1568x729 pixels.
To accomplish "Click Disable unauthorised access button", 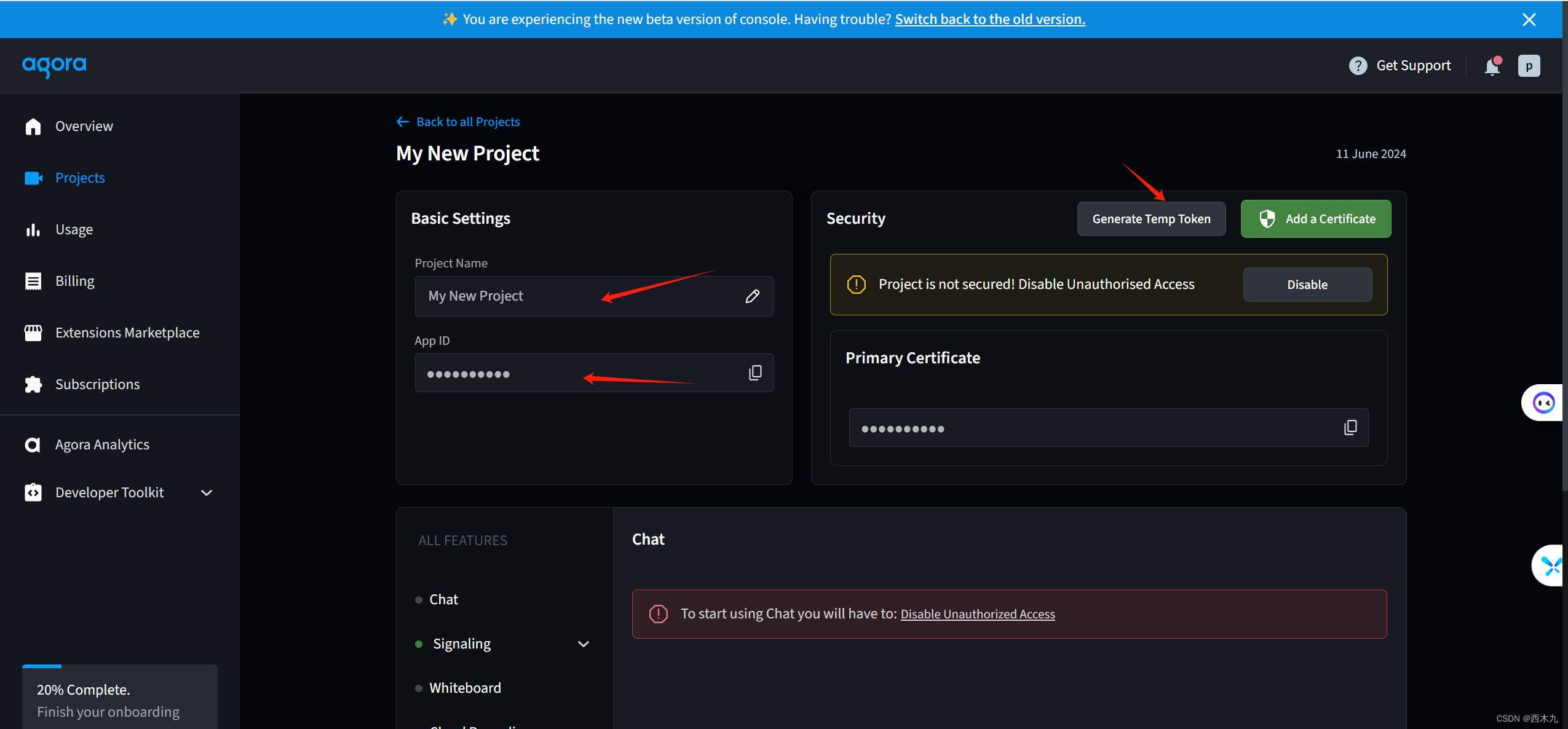I will tap(1307, 285).
